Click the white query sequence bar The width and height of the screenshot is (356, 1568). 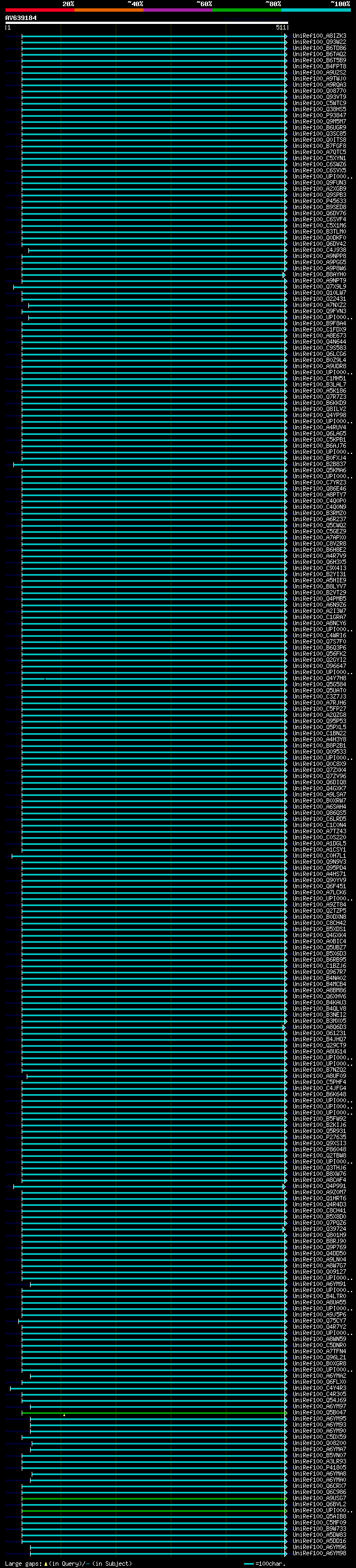[x=146, y=22]
